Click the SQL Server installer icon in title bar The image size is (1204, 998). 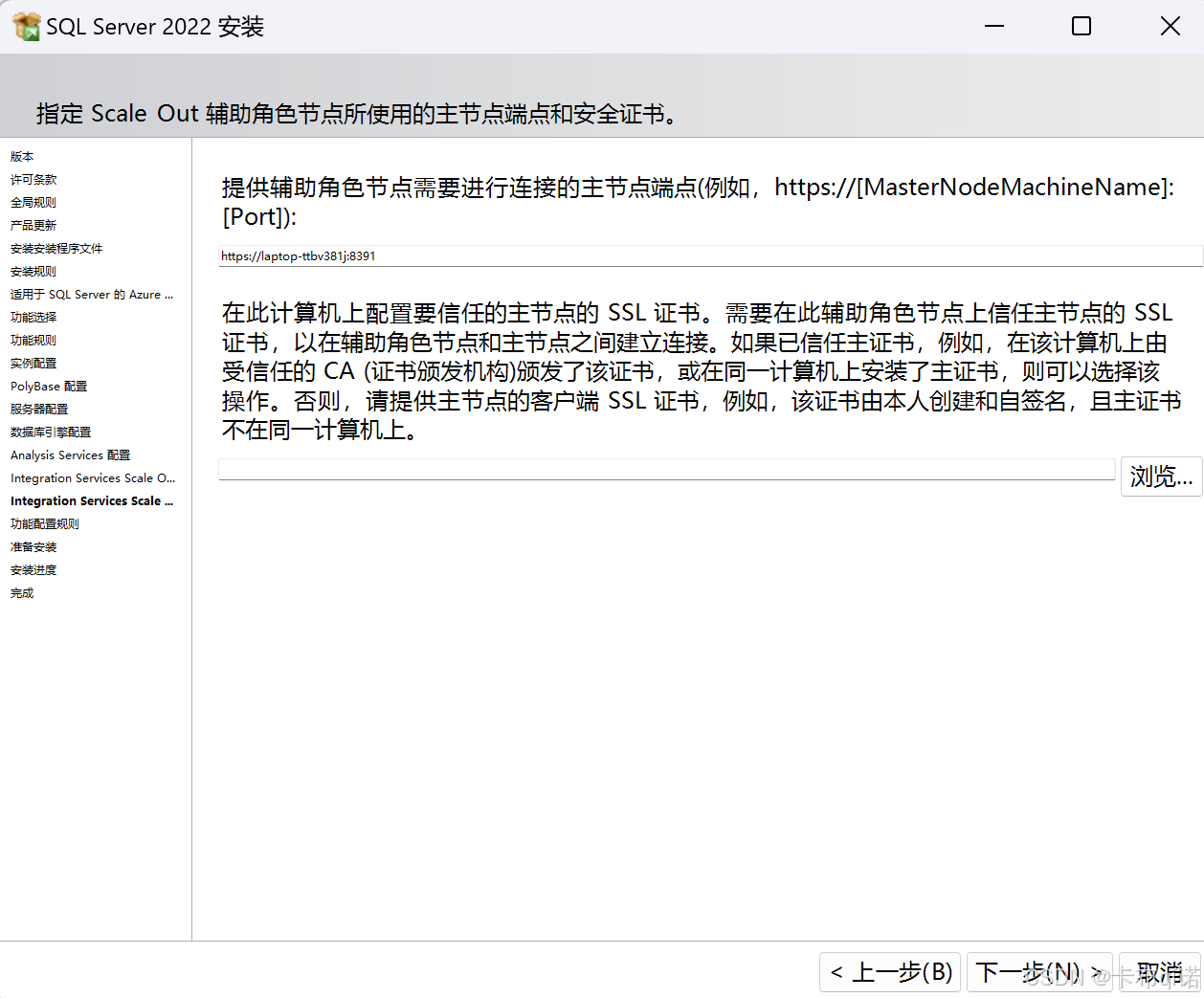click(x=25, y=26)
